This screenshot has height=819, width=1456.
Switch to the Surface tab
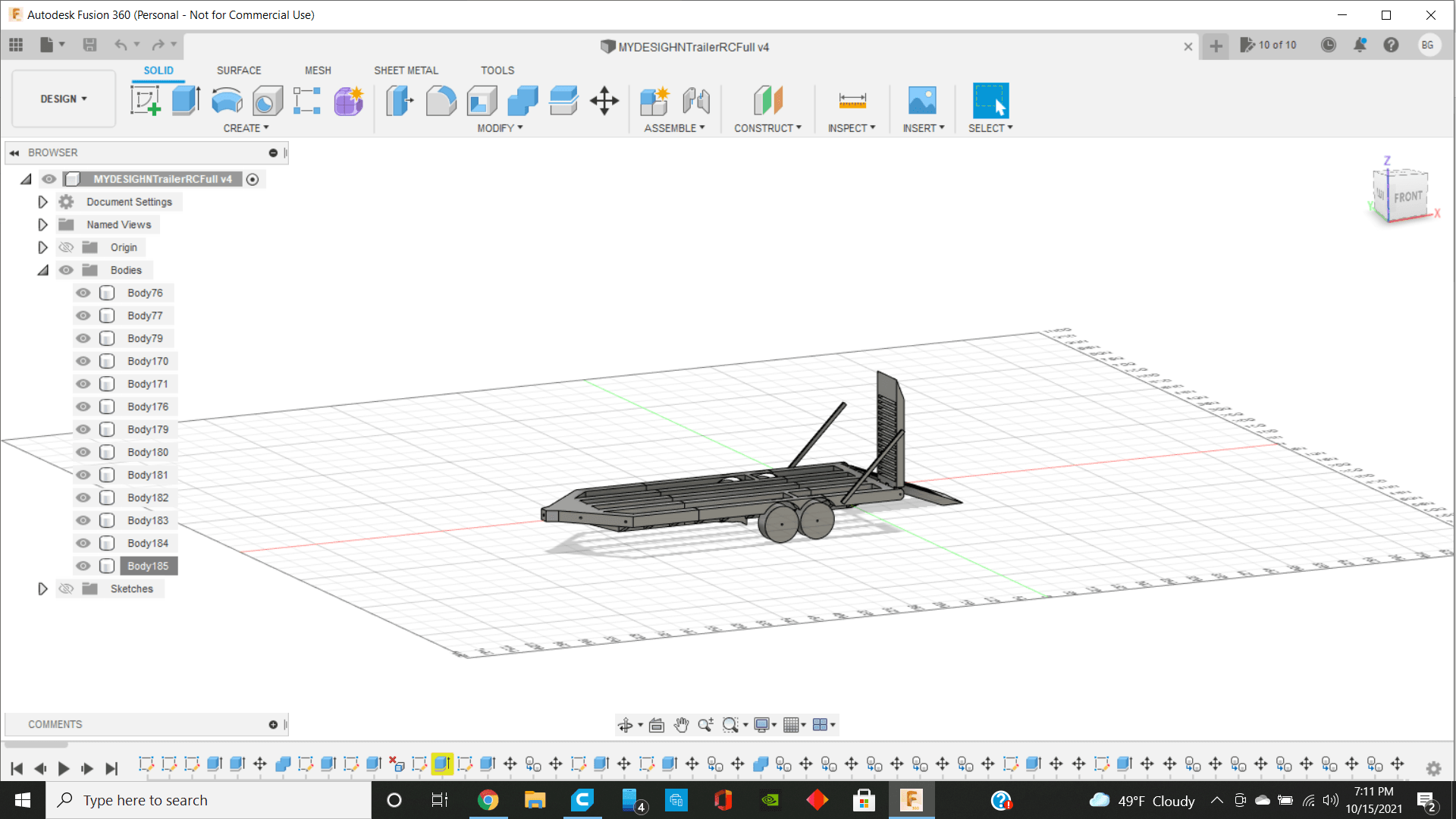tap(239, 70)
